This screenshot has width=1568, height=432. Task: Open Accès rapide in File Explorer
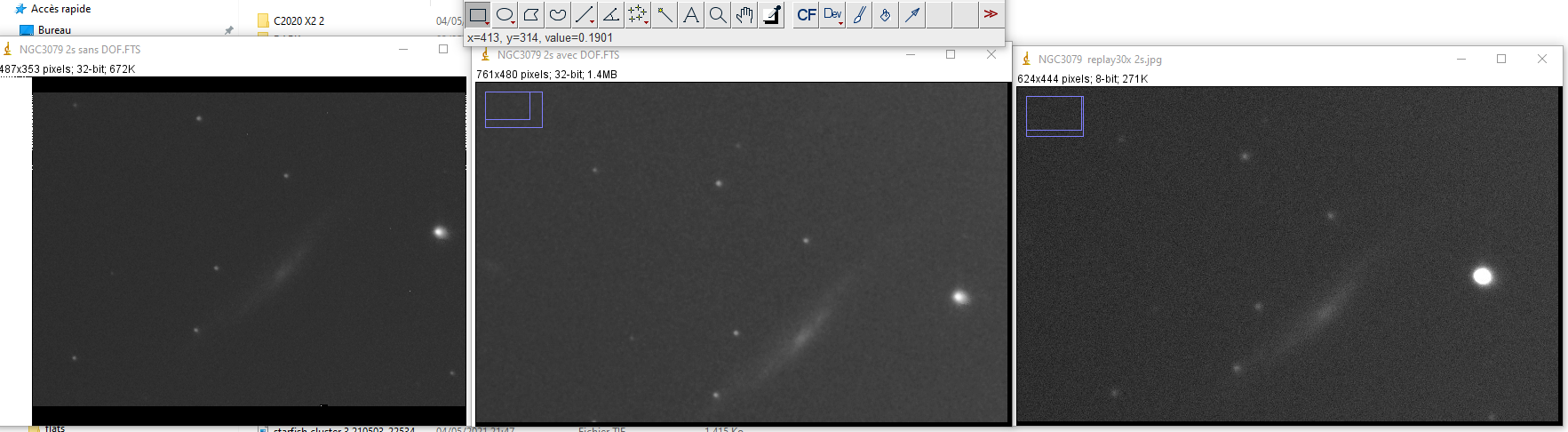(60, 9)
